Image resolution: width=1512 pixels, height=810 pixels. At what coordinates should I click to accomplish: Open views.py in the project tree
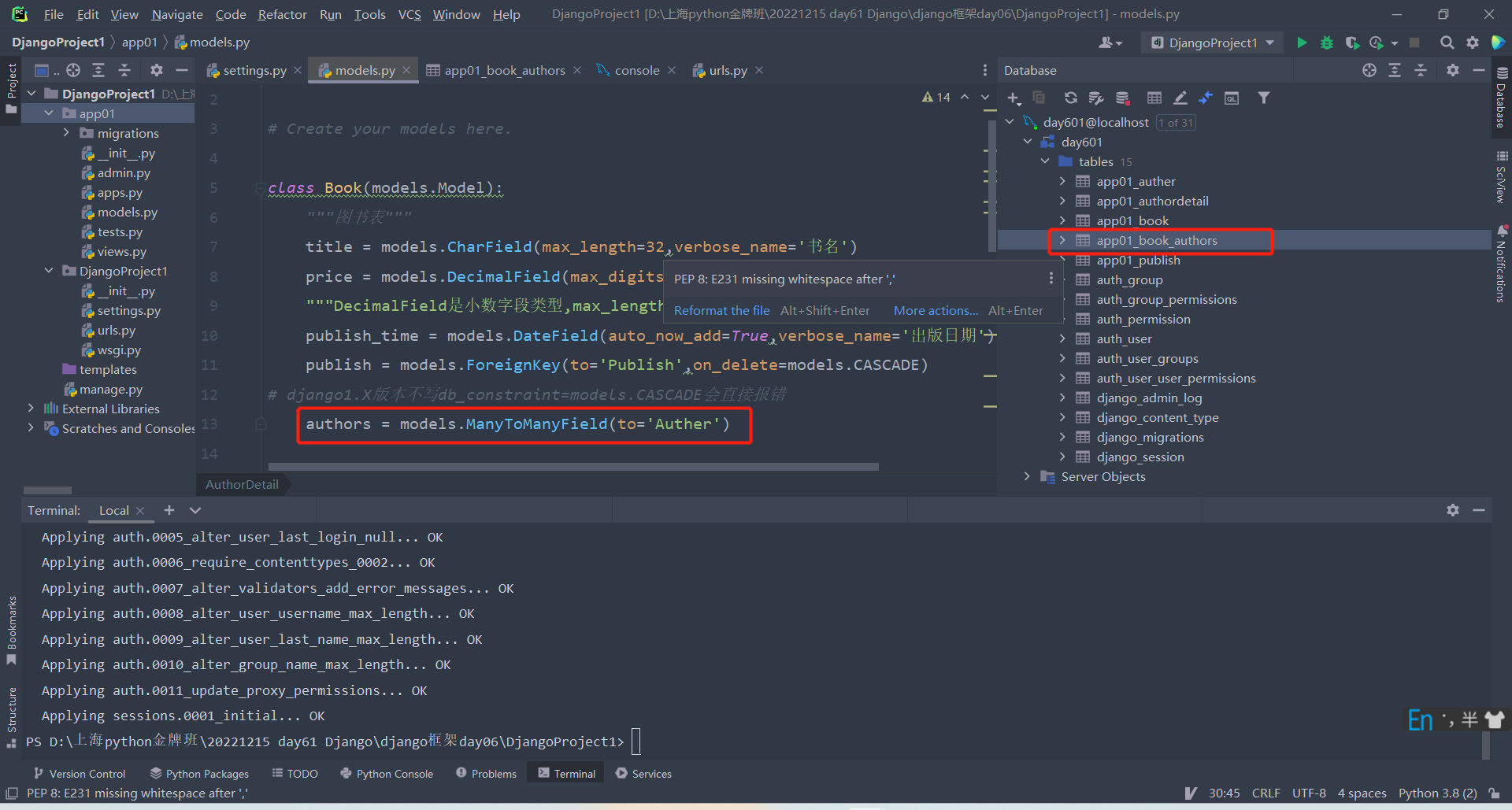coord(121,251)
